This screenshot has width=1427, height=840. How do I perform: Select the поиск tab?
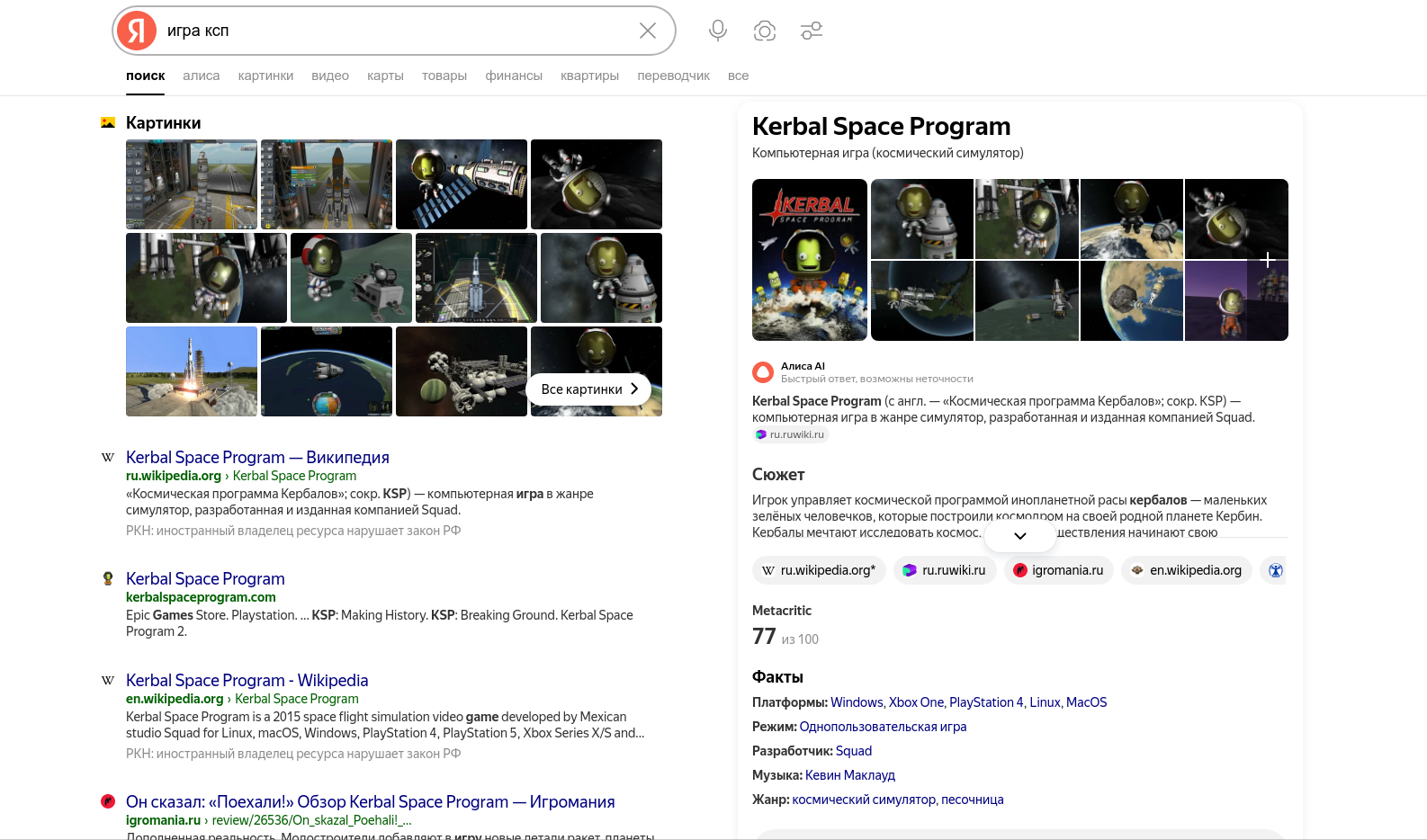tap(146, 76)
